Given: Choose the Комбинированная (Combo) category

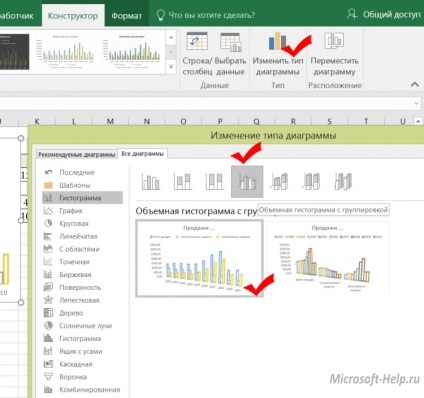Looking at the screenshot, I should (x=82, y=390).
